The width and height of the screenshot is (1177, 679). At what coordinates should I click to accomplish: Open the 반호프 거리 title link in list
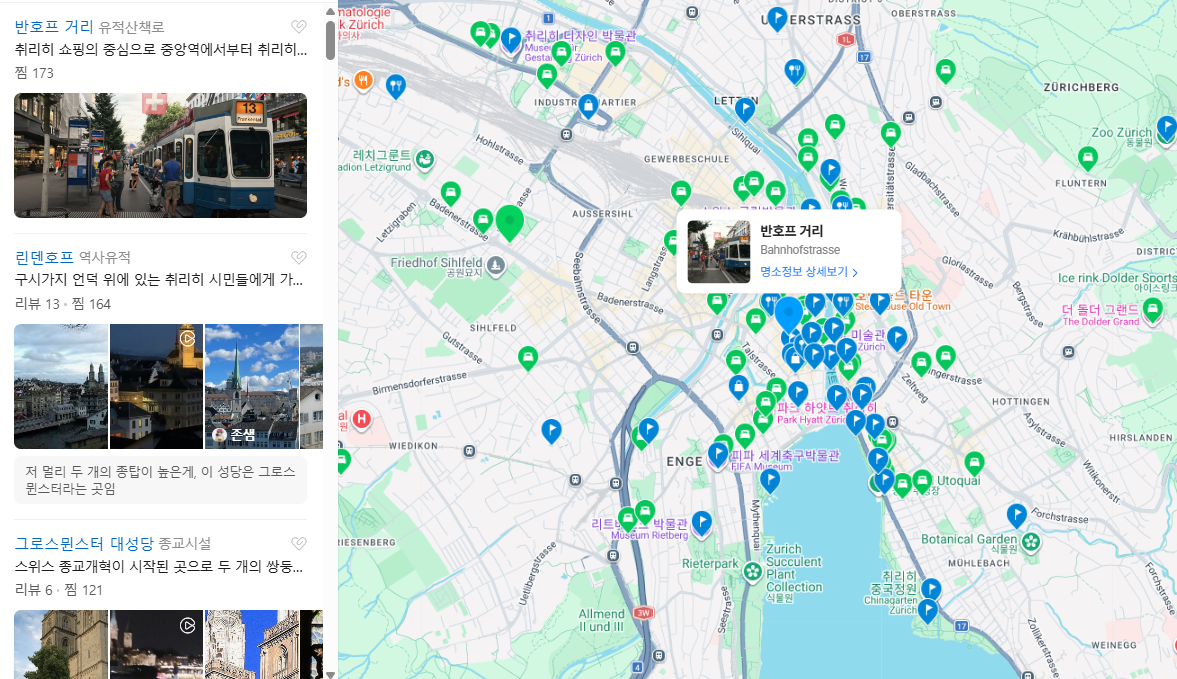(53, 26)
